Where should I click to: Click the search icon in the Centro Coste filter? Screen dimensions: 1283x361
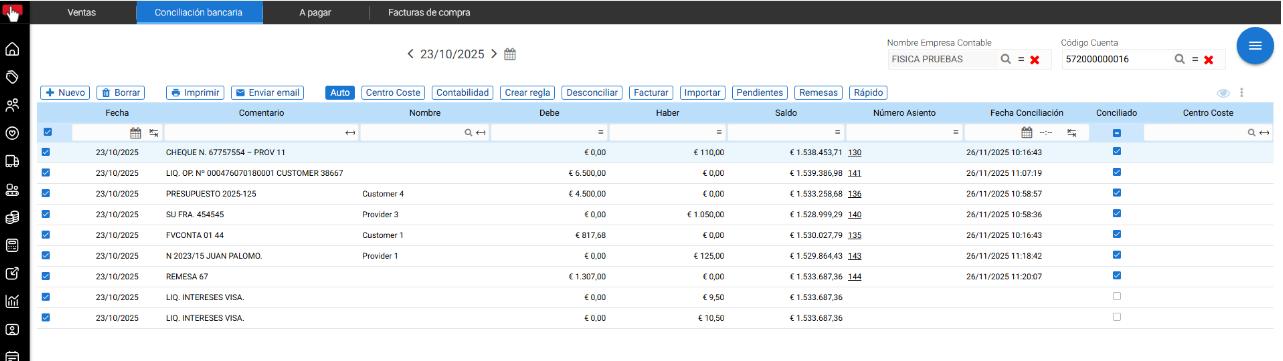(x=1252, y=132)
